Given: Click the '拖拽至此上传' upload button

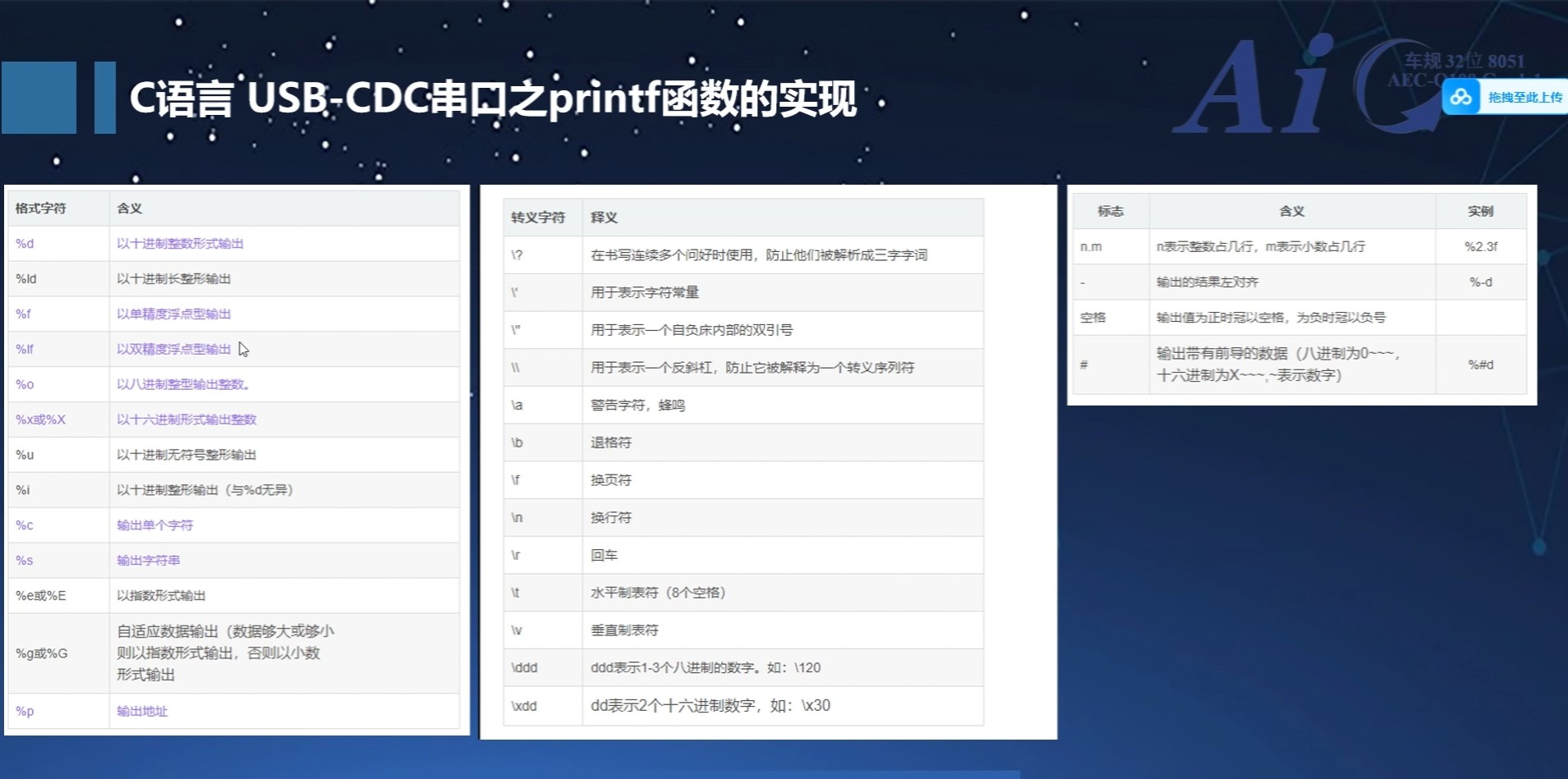Looking at the screenshot, I should coord(1524,98).
